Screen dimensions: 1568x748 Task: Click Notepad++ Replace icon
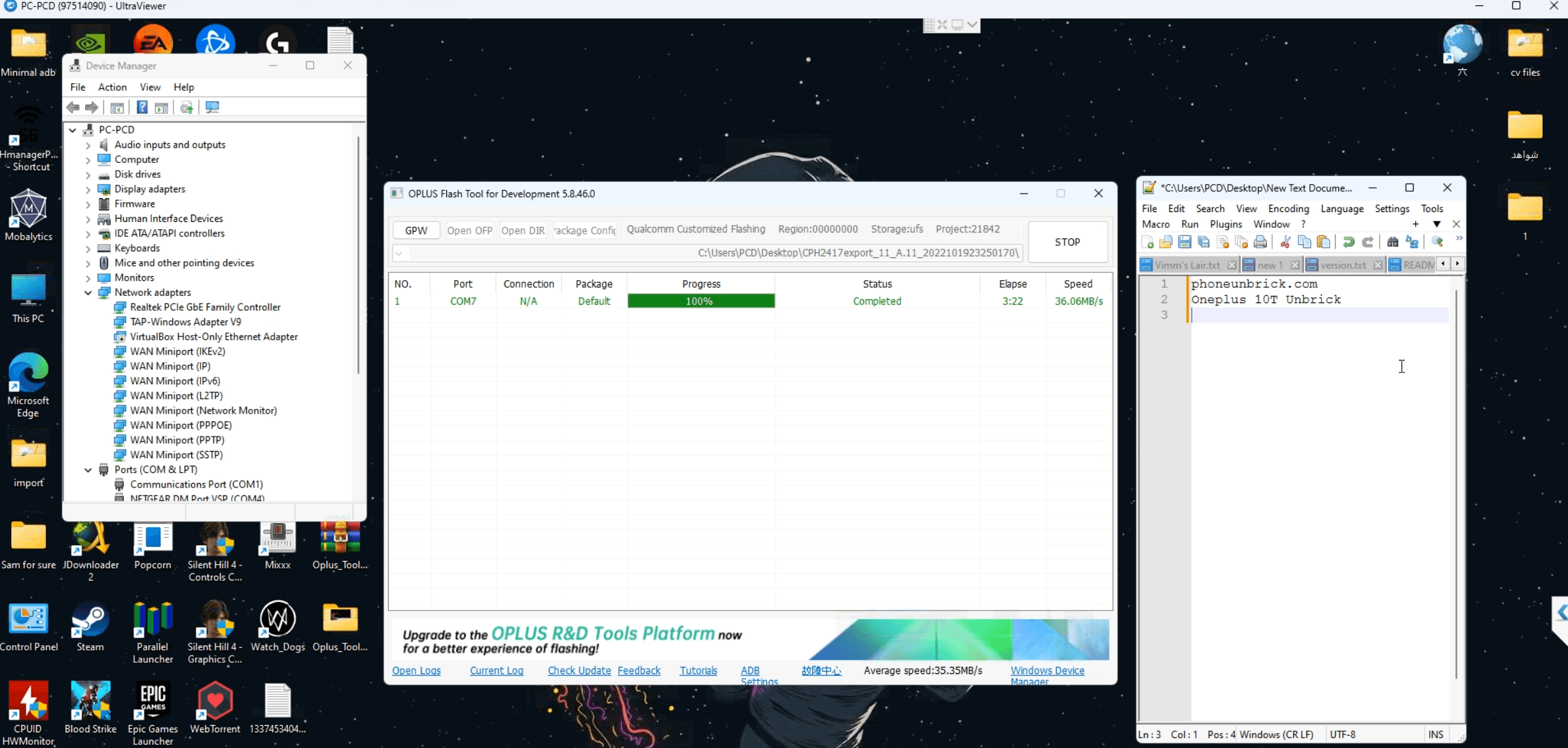coord(1412,242)
